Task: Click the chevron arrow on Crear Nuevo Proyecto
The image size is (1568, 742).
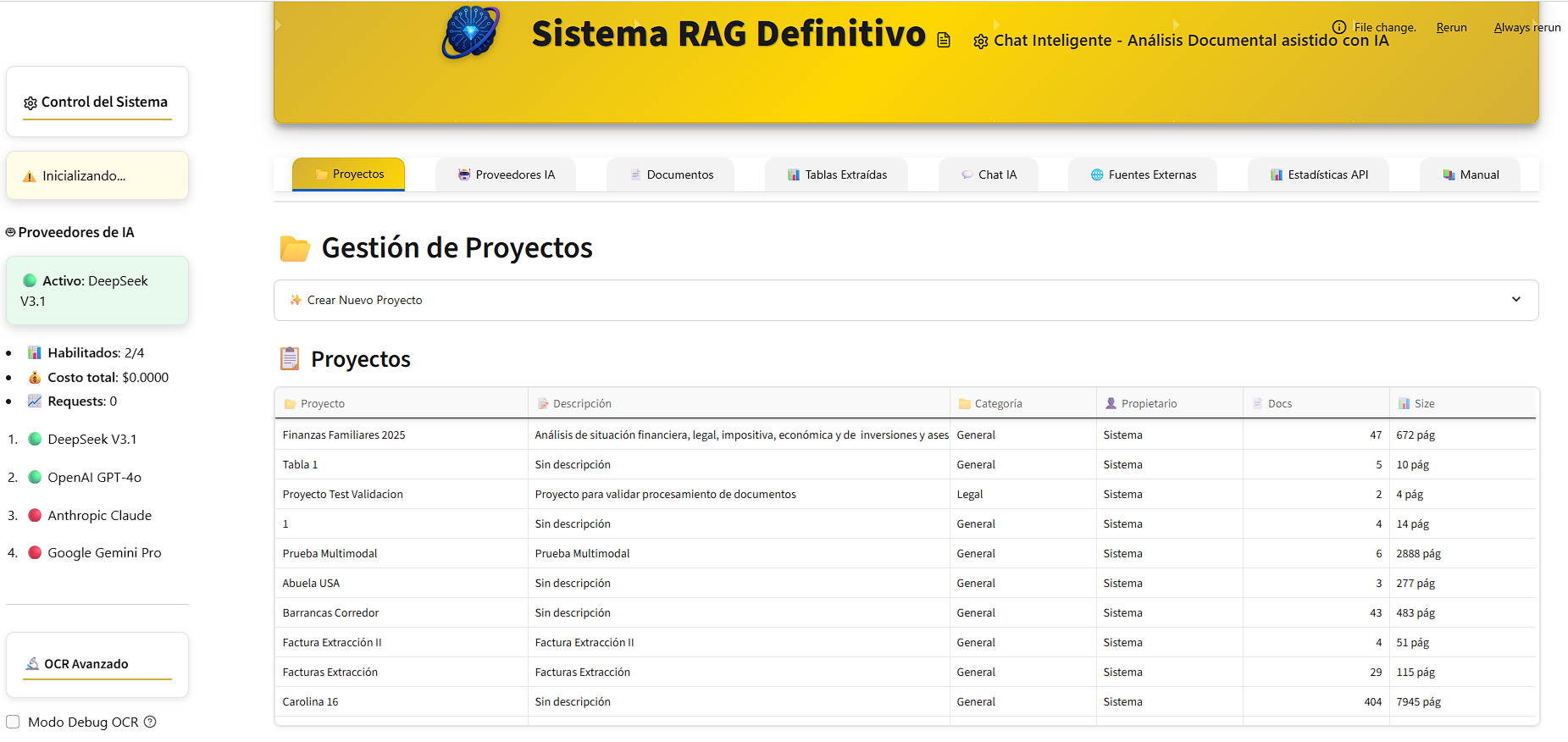Action: tap(1515, 299)
